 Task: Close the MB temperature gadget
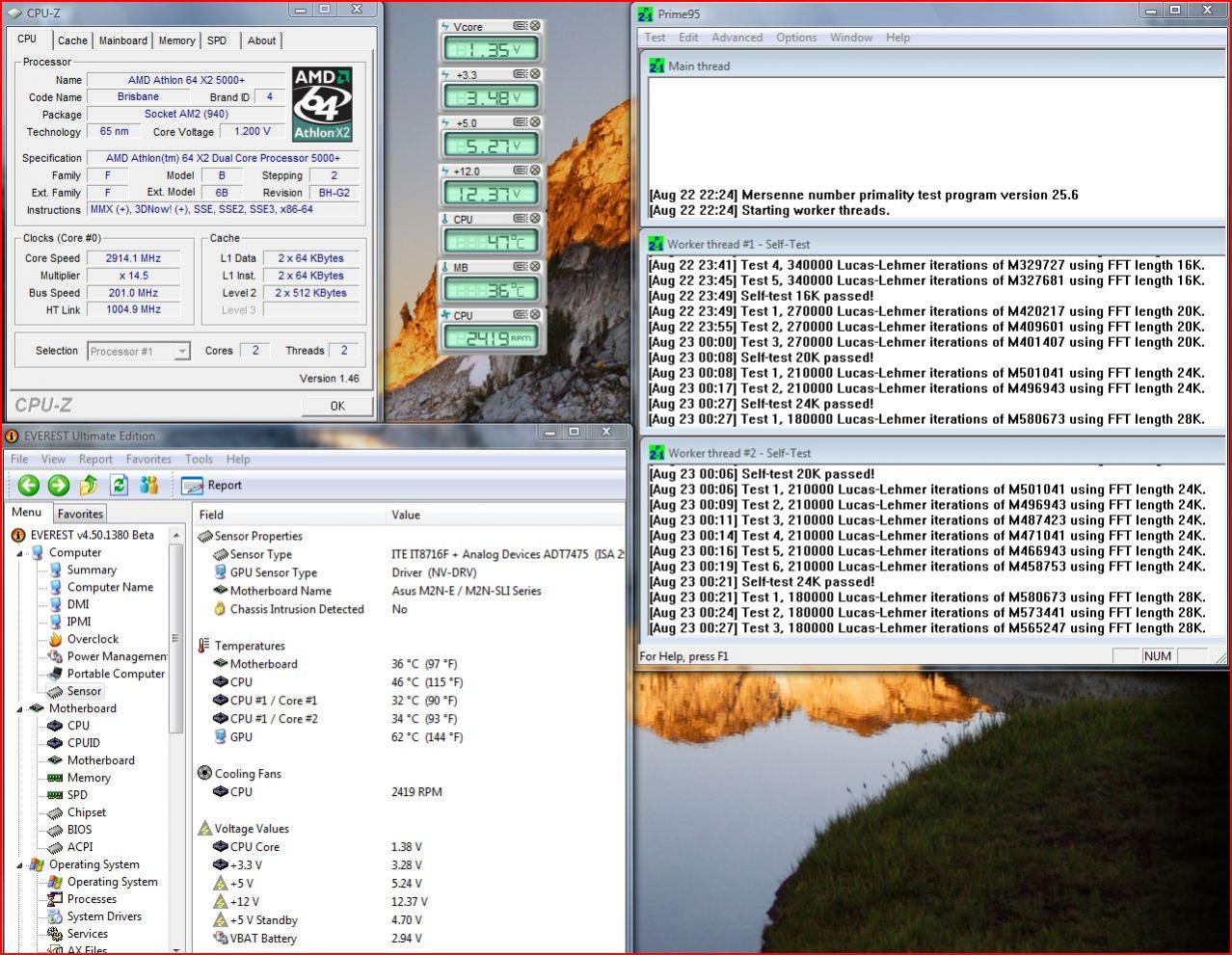coord(535,267)
